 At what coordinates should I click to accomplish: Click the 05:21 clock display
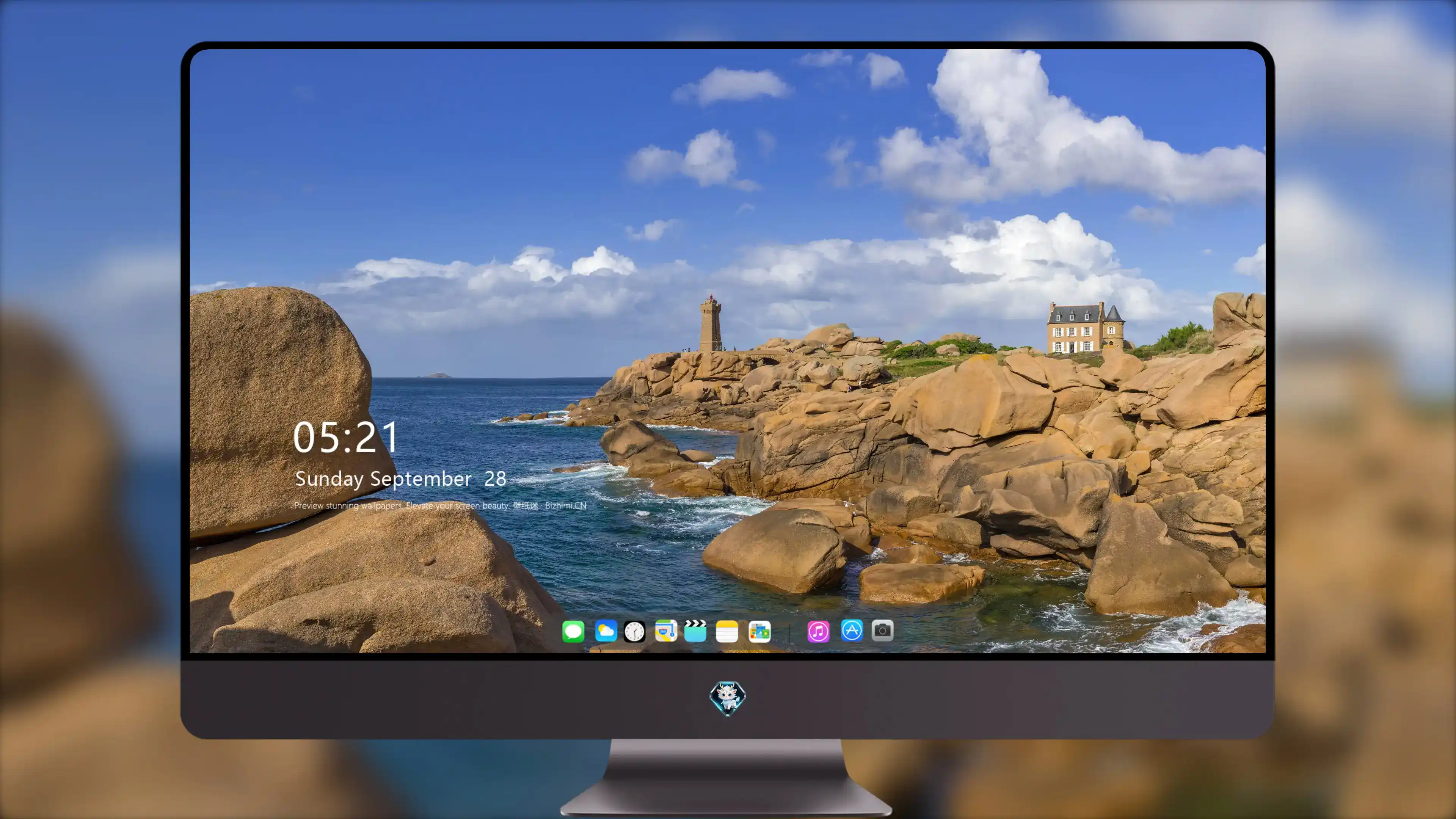tap(346, 438)
